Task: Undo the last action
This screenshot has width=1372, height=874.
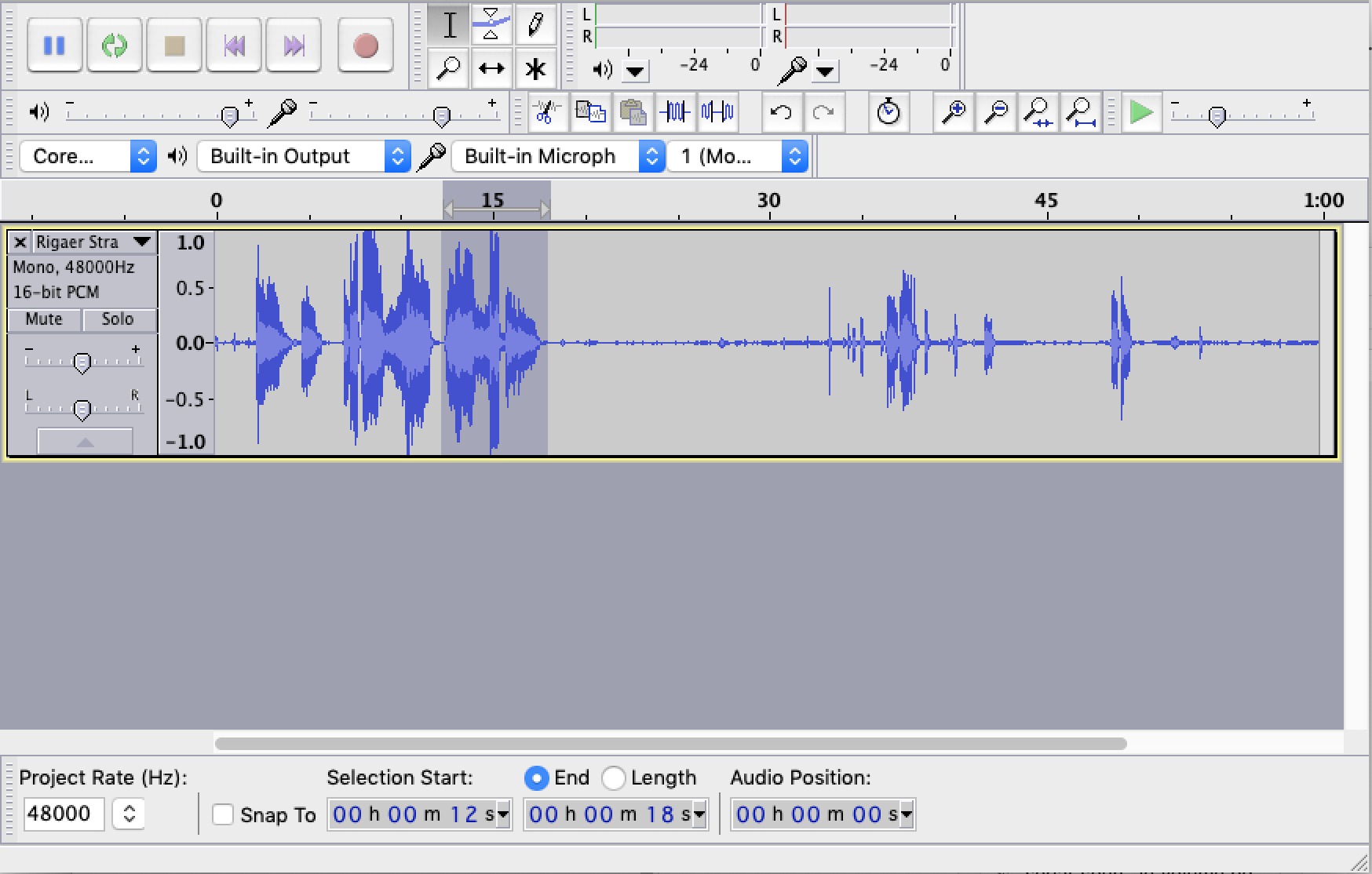Action: tap(781, 112)
